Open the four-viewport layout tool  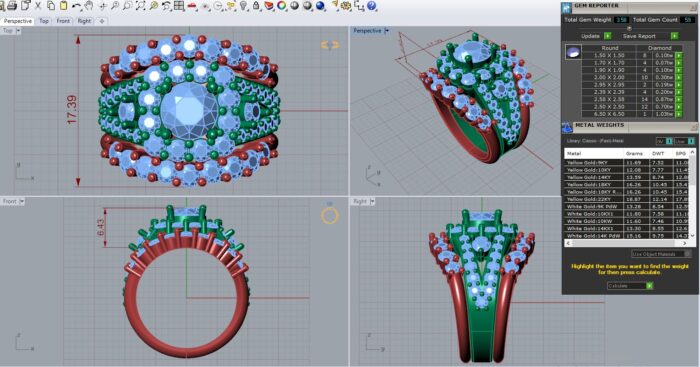[179, 6]
